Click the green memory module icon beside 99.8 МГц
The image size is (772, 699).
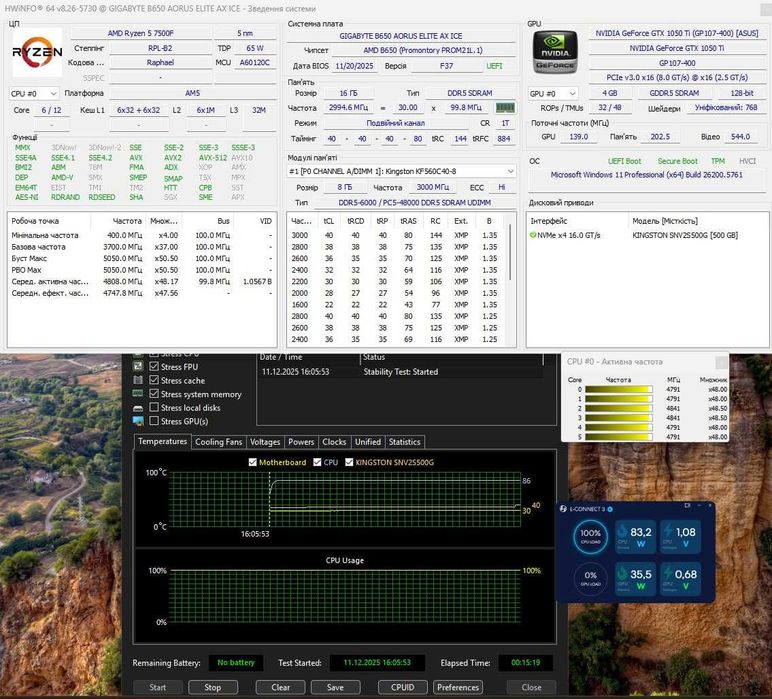coord(505,107)
